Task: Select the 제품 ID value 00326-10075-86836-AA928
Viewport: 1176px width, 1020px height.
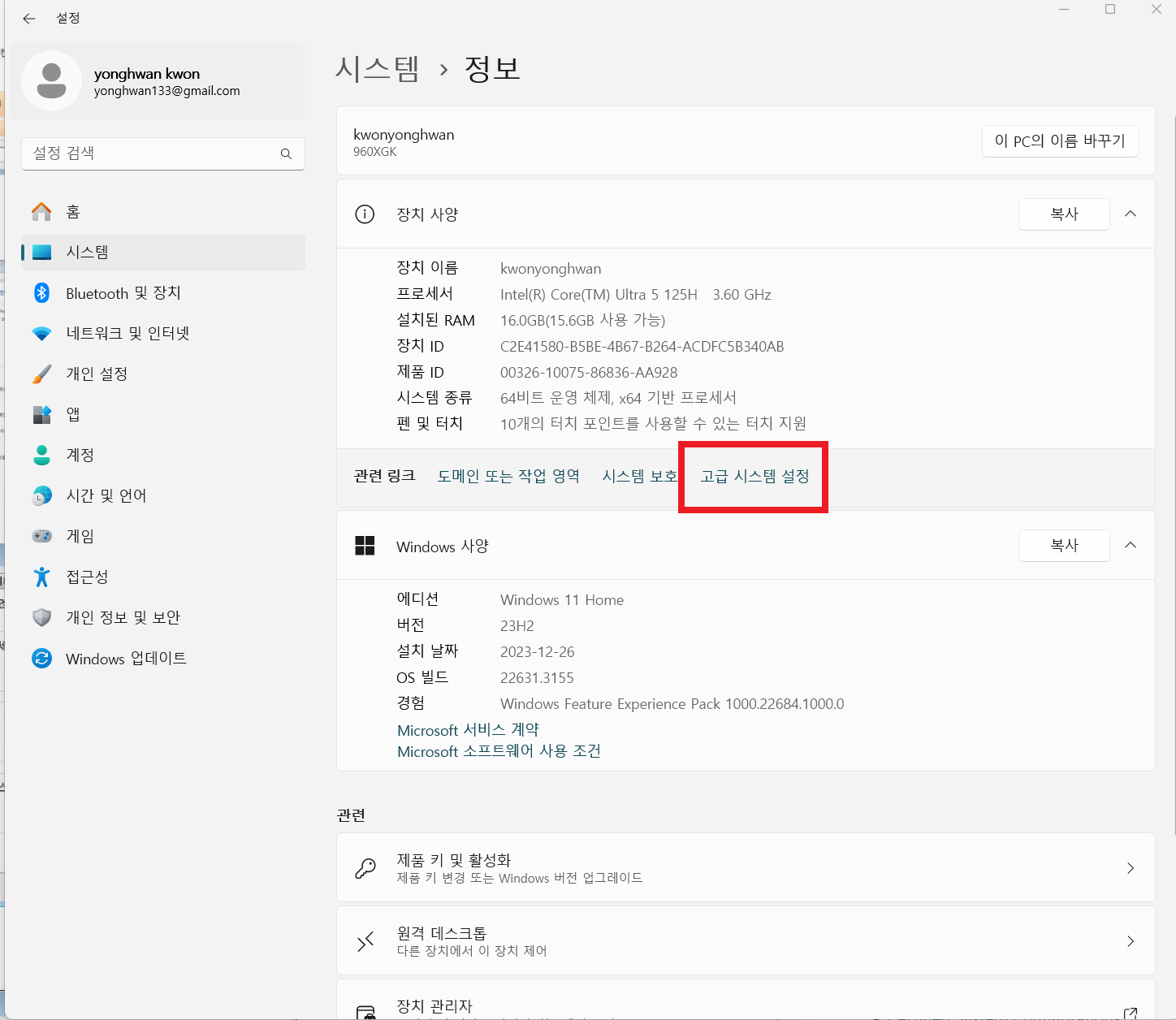Action: point(589,373)
